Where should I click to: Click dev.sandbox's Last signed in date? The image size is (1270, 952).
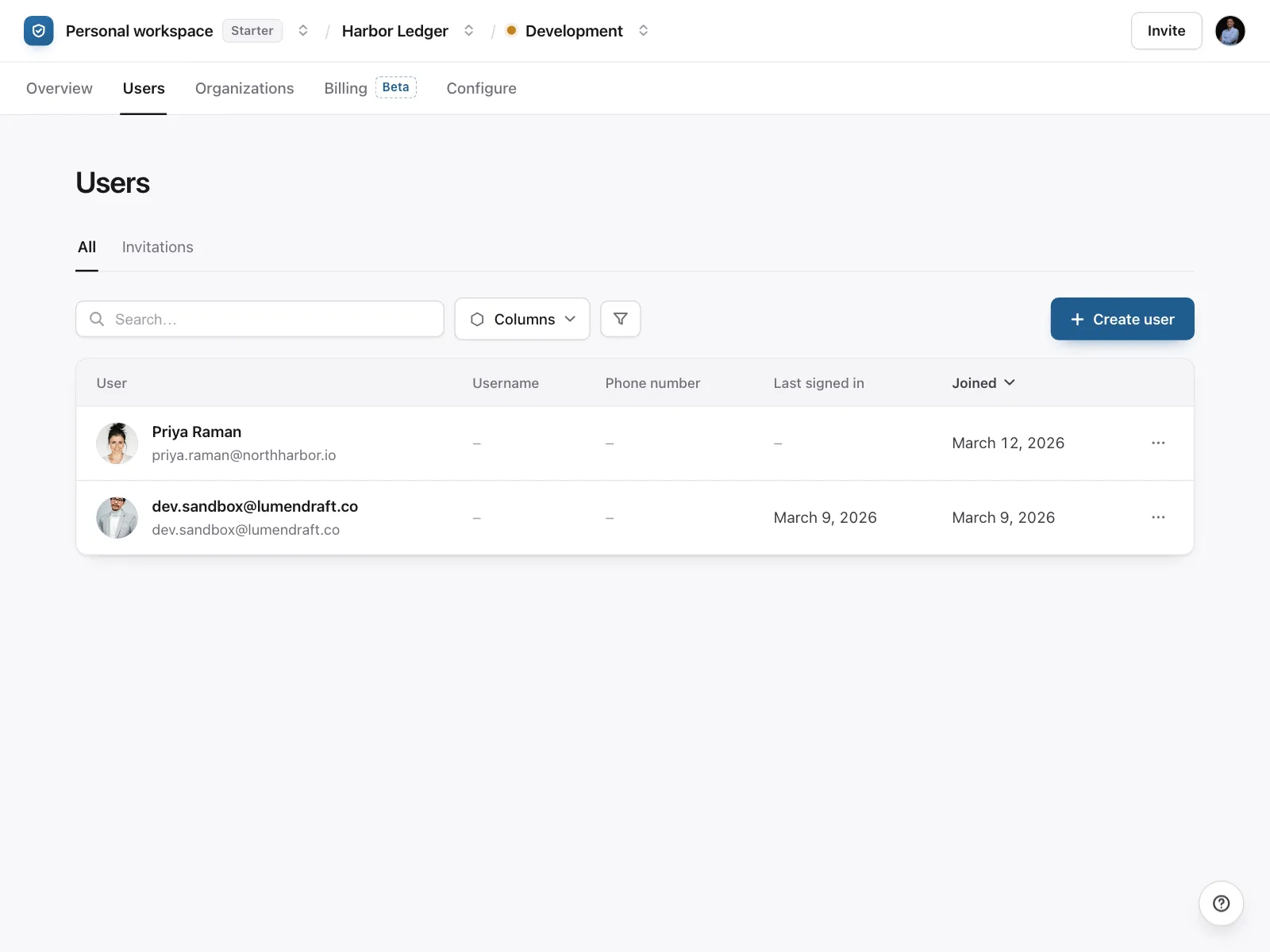pos(825,517)
